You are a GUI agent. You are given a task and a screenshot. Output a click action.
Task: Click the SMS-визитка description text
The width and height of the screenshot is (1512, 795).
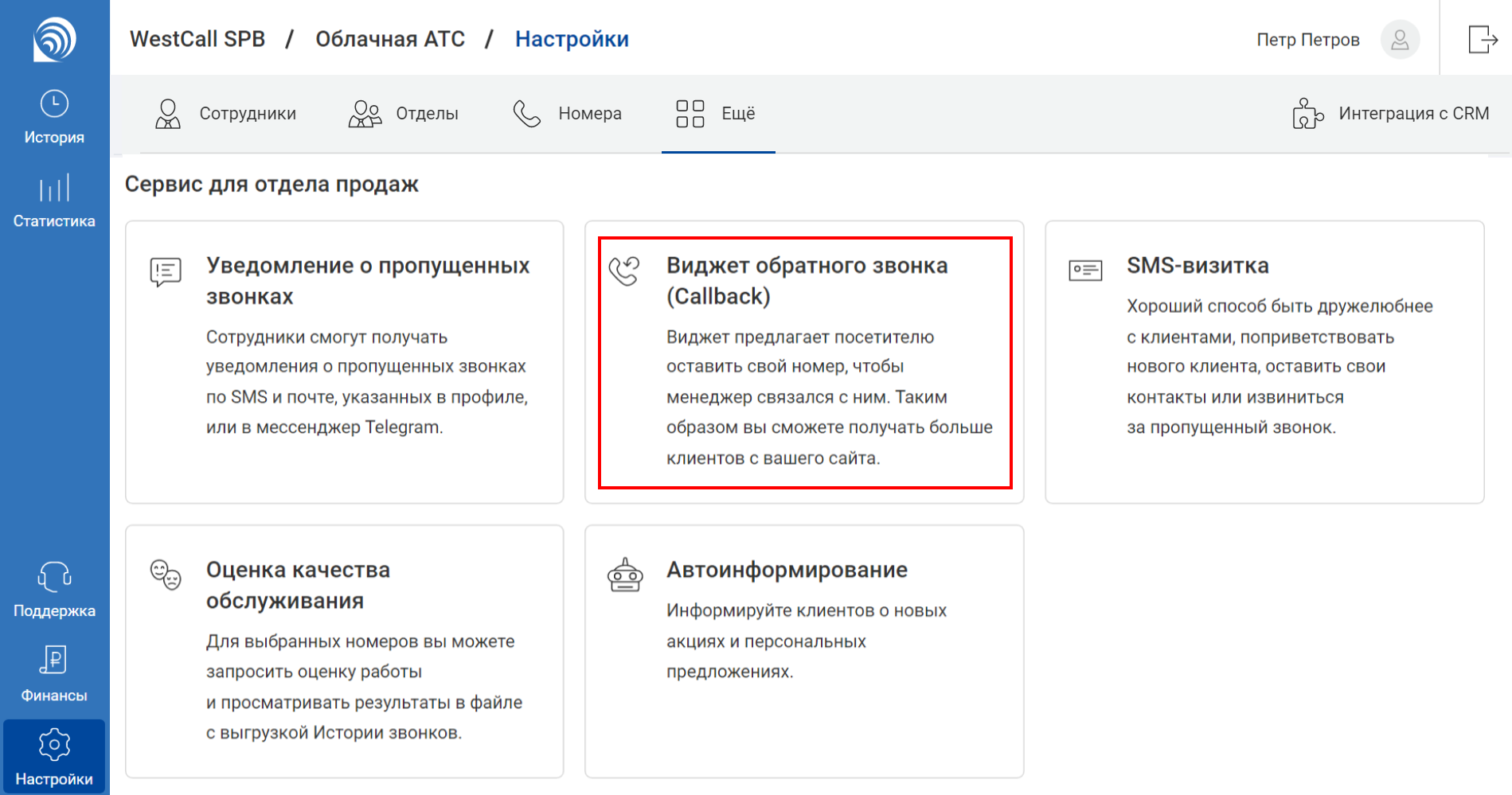coord(1280,367)
